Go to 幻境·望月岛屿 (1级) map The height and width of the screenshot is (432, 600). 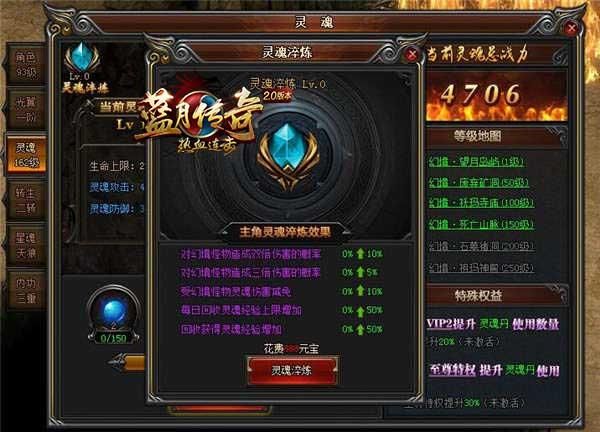click(476, 161)
